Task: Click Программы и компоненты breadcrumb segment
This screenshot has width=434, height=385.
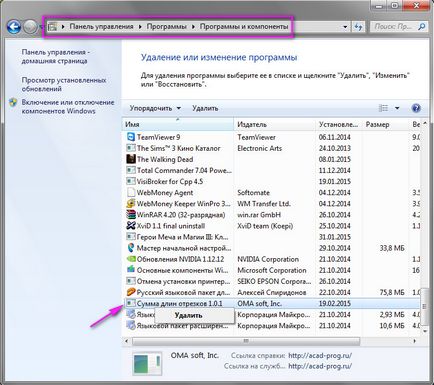Action: pos(244,27)
